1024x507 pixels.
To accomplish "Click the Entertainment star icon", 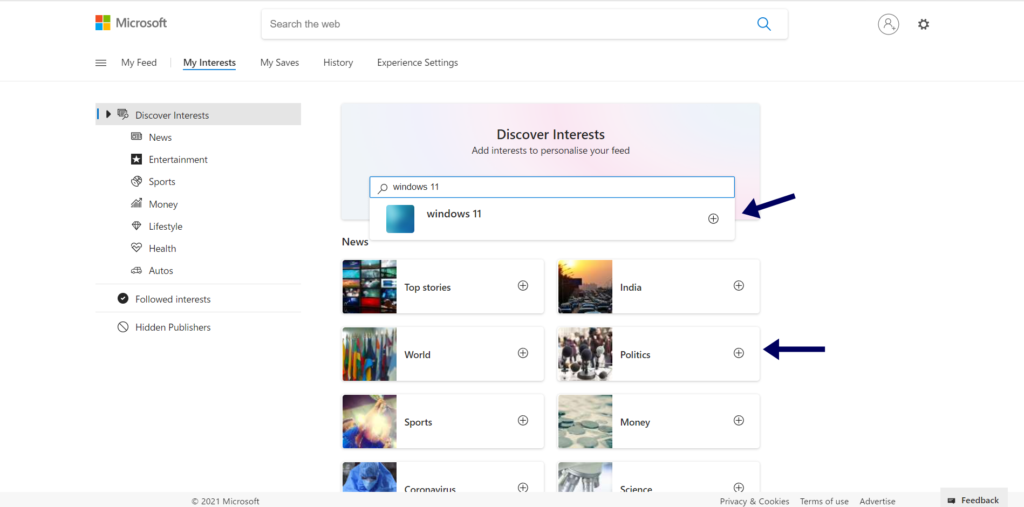I will [136, 159].
